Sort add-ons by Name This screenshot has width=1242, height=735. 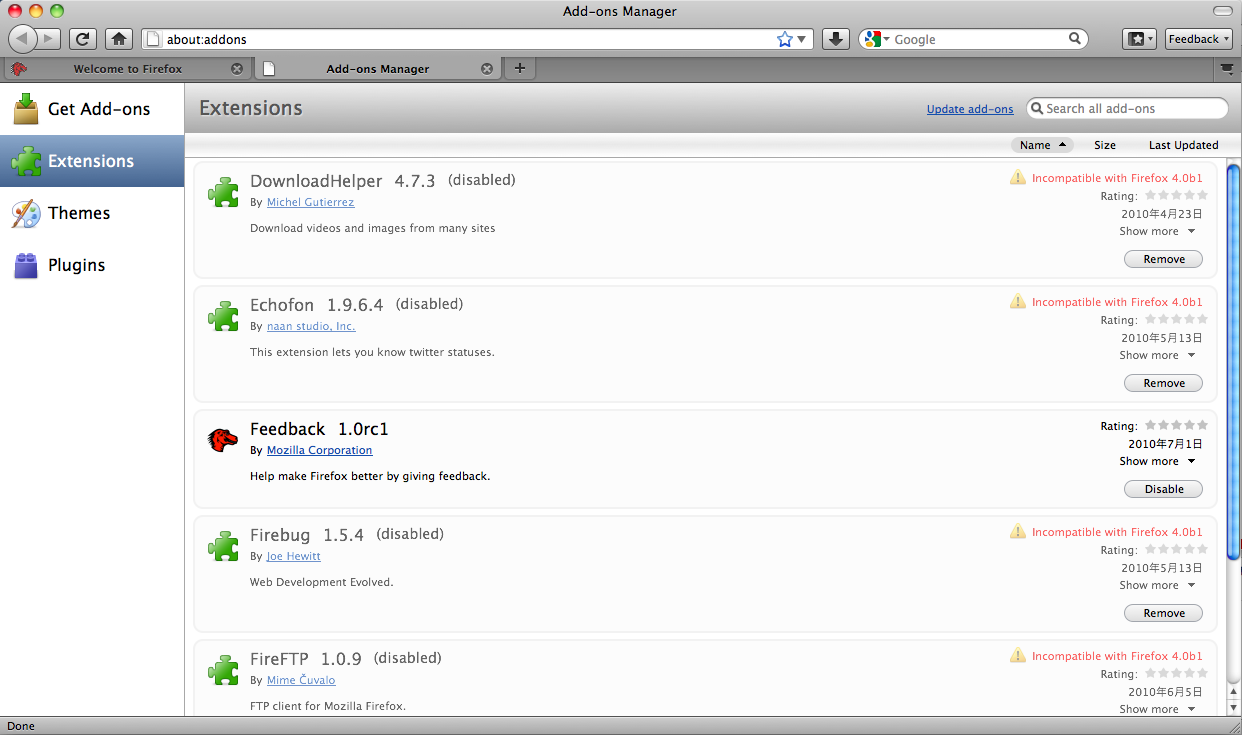click(x=1042, y=145)
